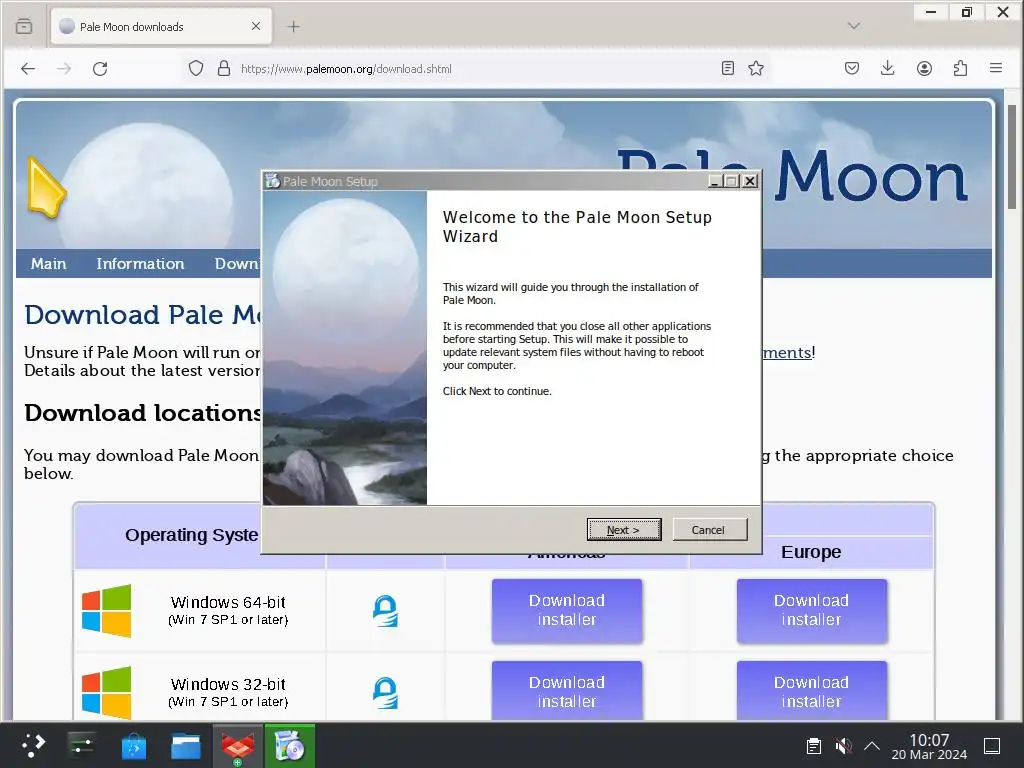Image resolution: width=1024 pixels, height=768 pixels.
Task: Switch to Pale Moon Setup taskbar entry
Action: pos(289,746)
